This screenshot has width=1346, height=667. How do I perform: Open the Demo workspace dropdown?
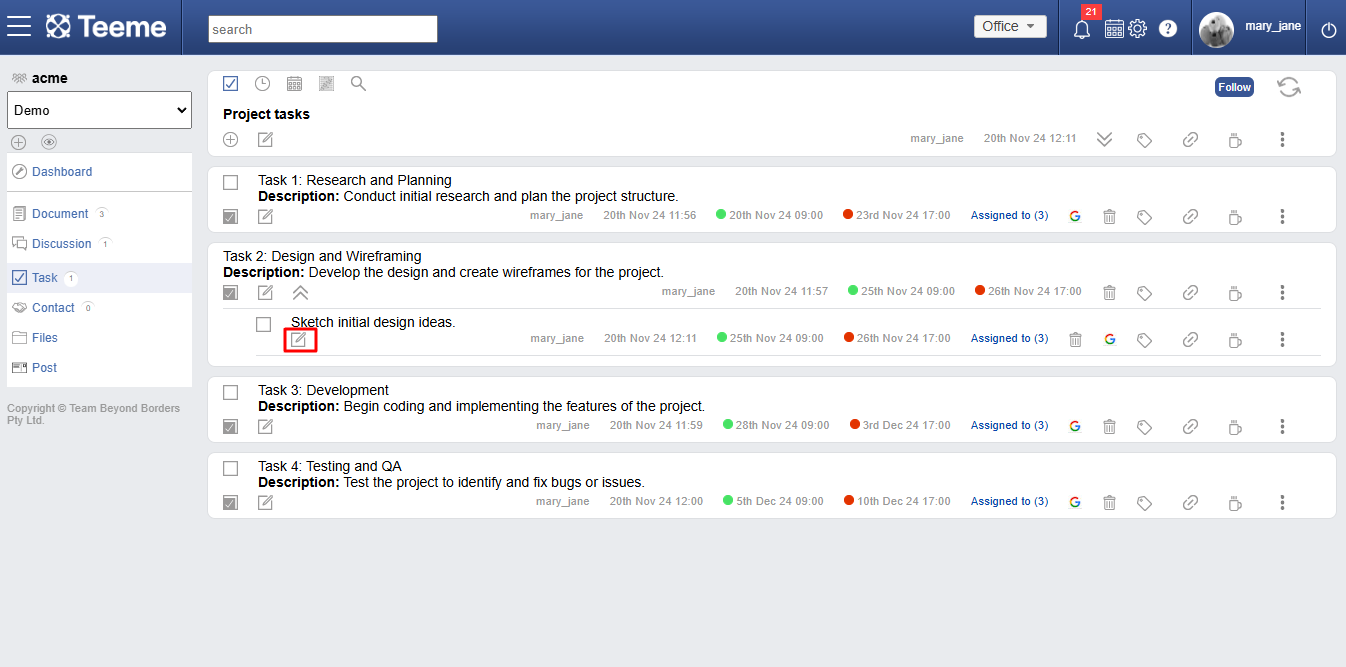click(99, 110)
